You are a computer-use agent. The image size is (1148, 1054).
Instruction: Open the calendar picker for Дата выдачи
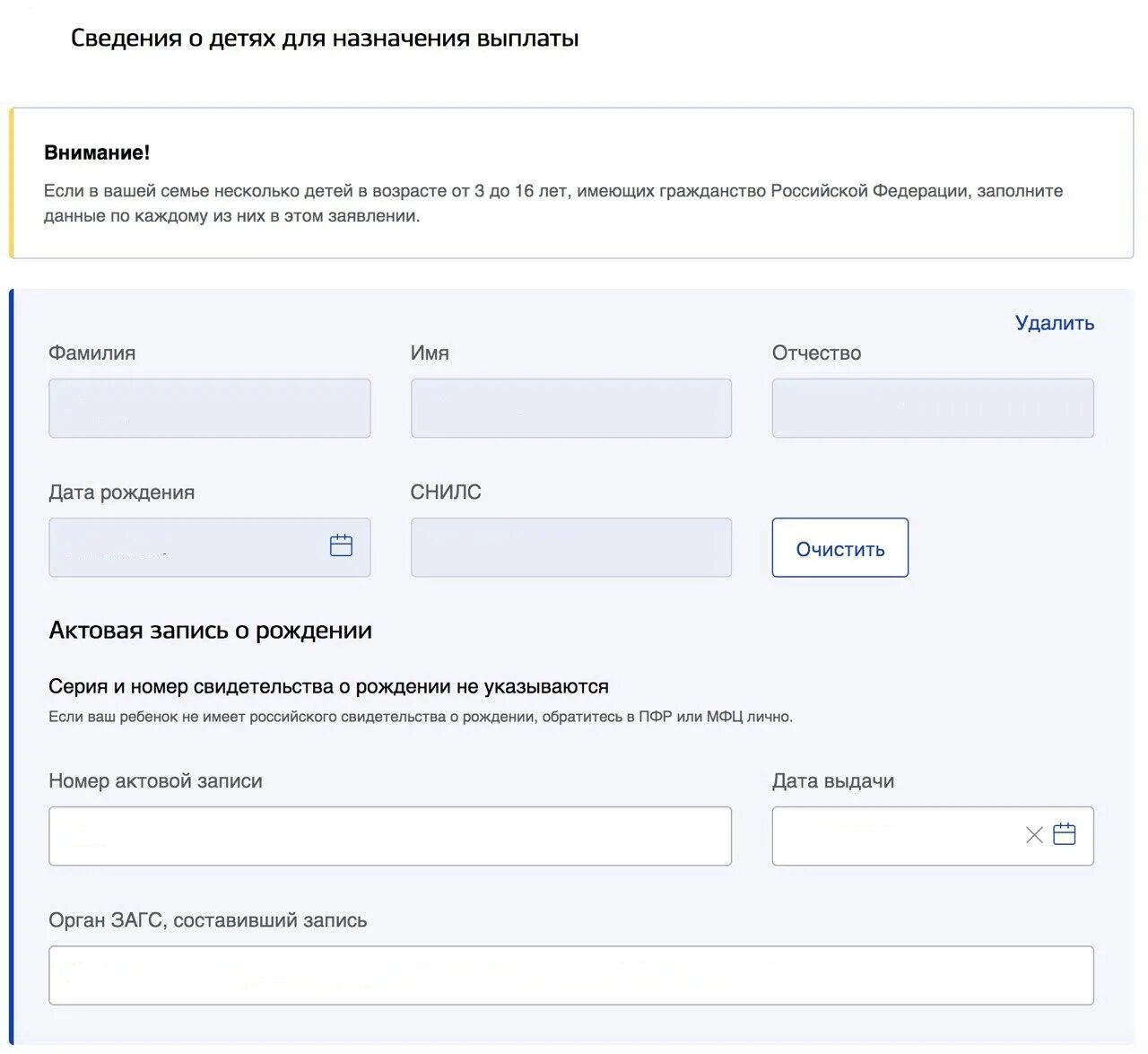point(1064,834)
